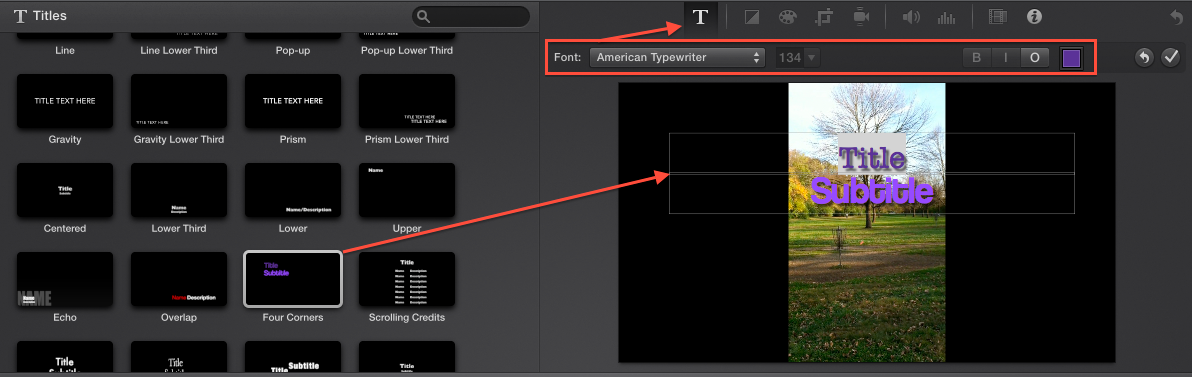Screen dimensions: 1192x377
Task: Select the Scrolling Credits title thumbnail
Action: point(407,279)
